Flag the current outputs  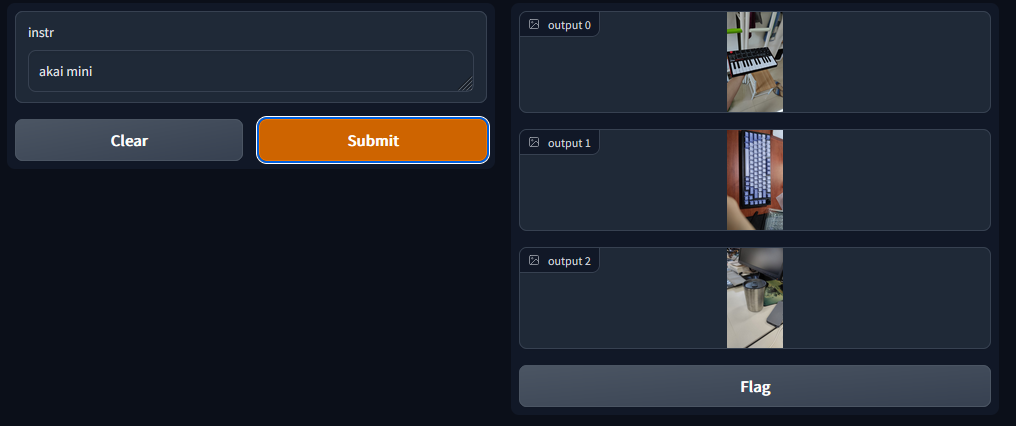point(755,386)
